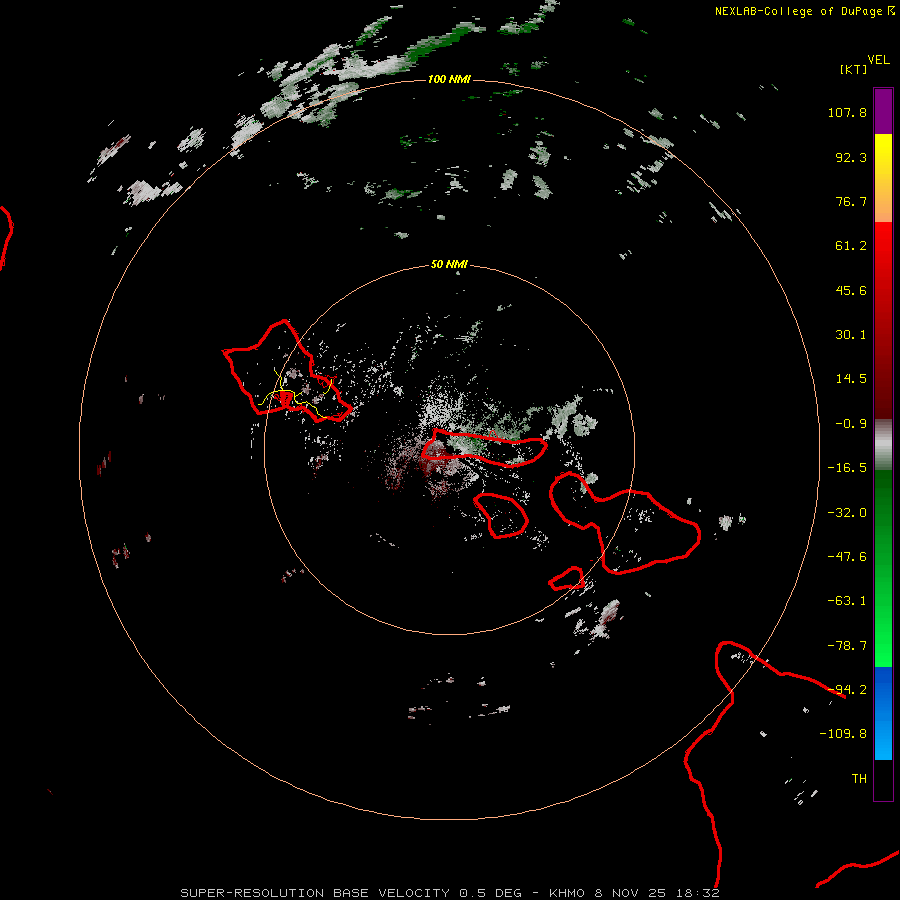Click the TH legend label
The height and width of the screenshot is (900, 900).
click(859, 779)
